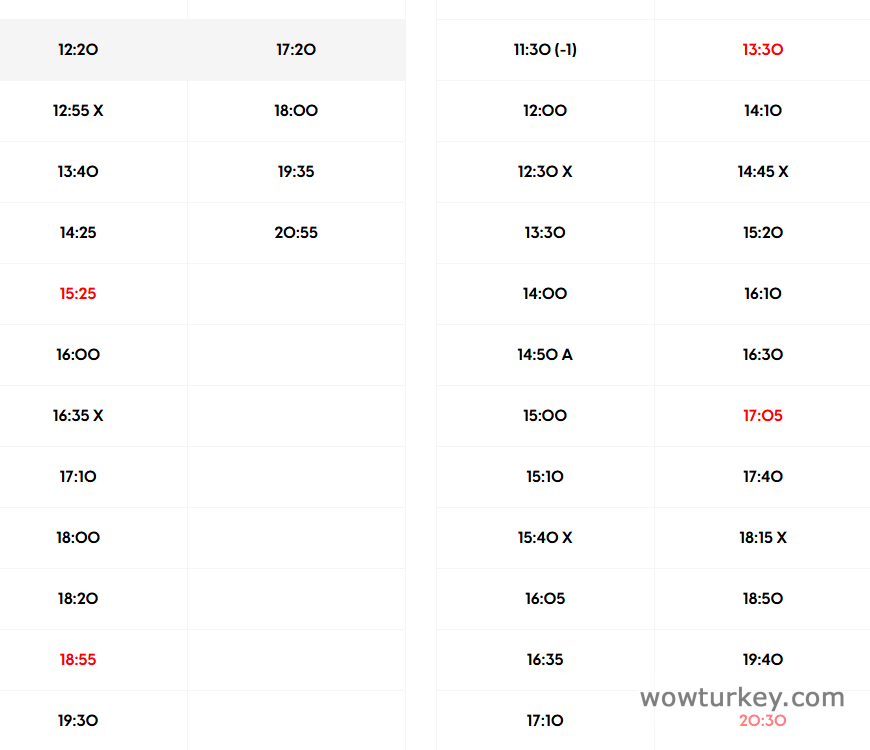Select the 19:30 time entry

coord(78,721)
